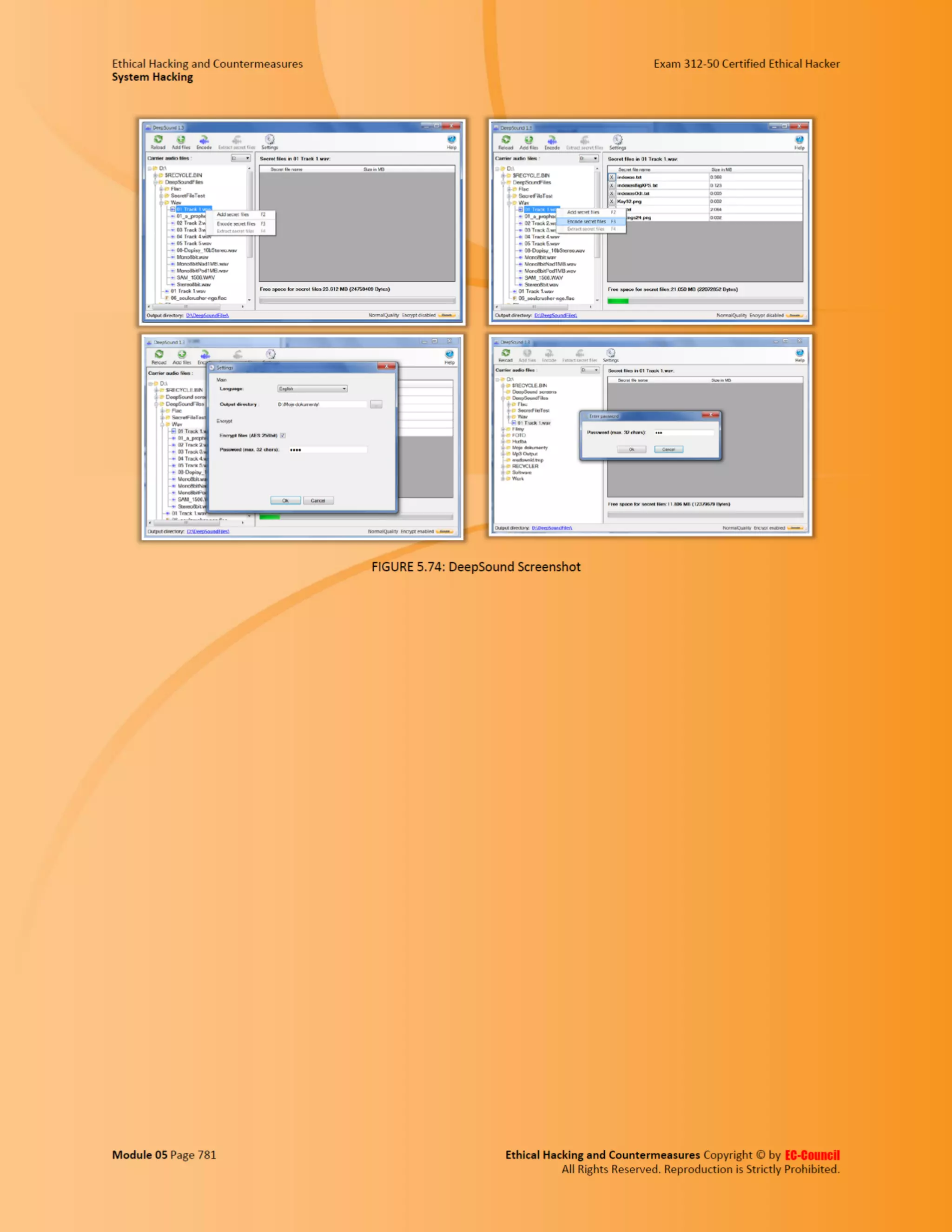
Task: Toggle the X box beside indexesOdt.txt
Action: (x=611, y=193)
